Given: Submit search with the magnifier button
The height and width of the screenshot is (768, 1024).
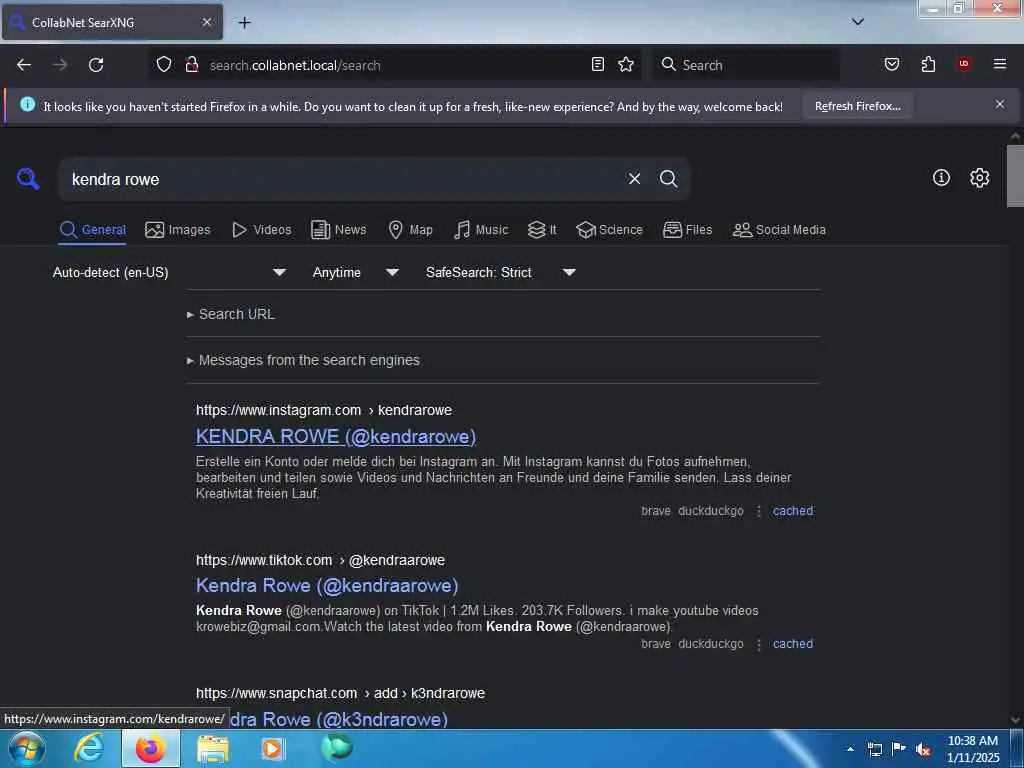Looking at the screenshot, I should tap(668, 179).
